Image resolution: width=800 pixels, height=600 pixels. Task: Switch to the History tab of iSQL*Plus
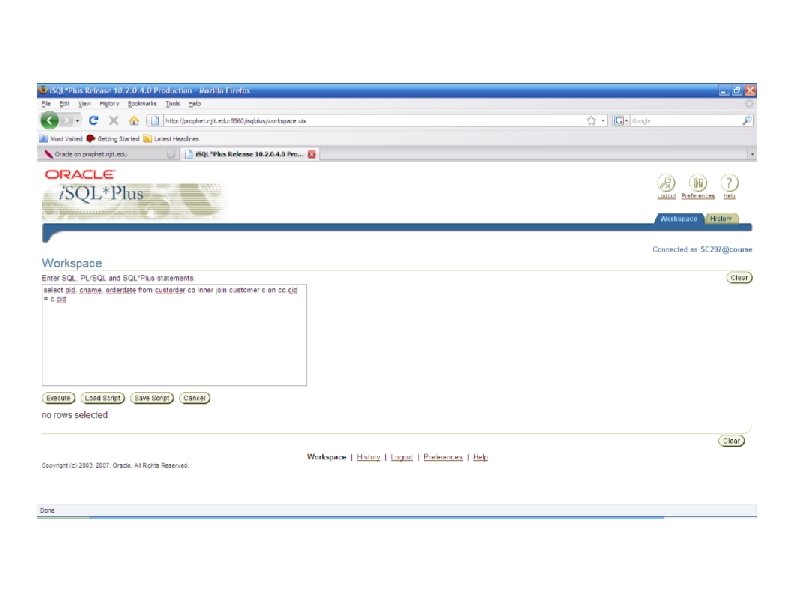(x=721, y=219)
